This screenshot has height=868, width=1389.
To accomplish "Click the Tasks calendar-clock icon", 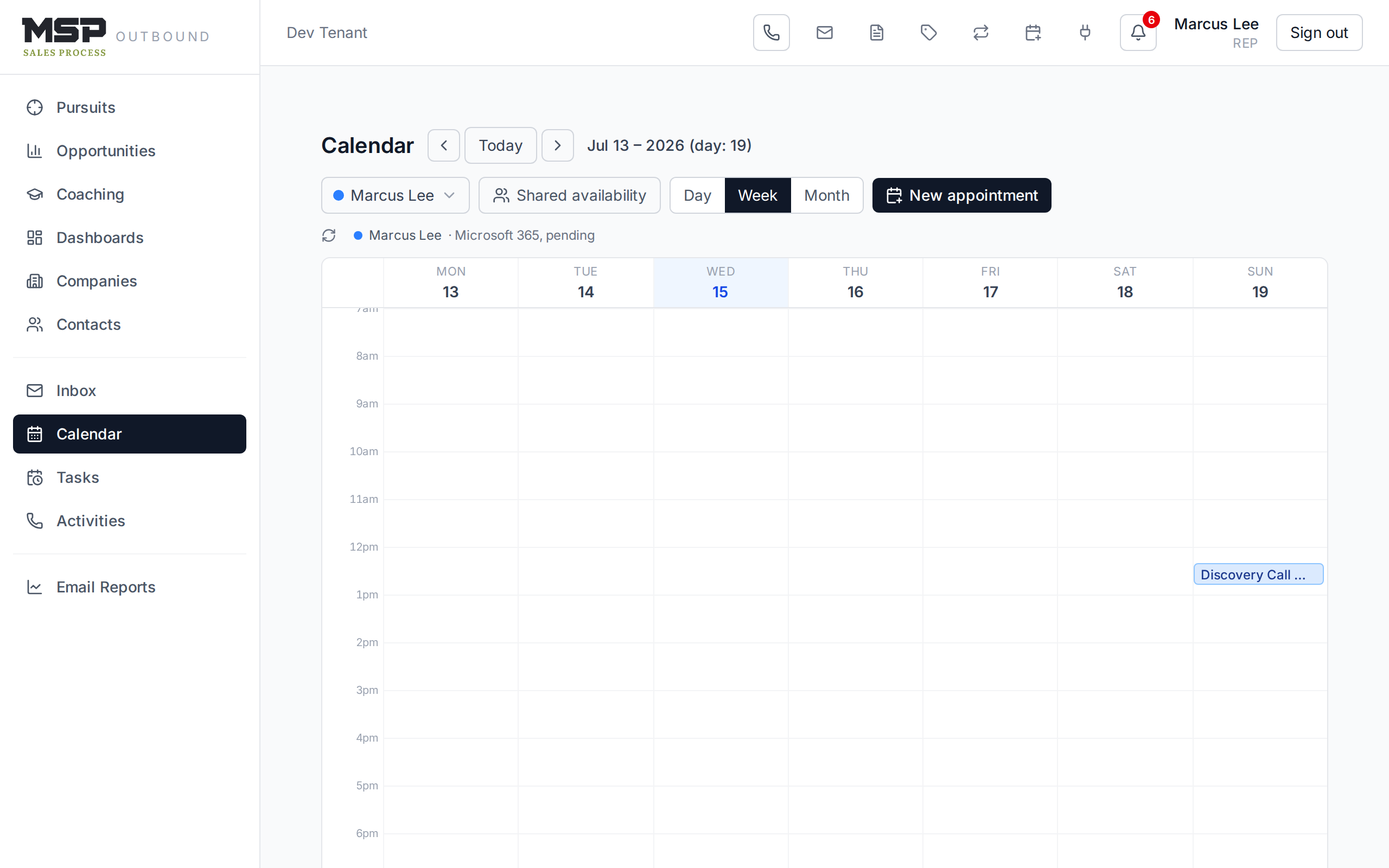I will coord(34,477).
